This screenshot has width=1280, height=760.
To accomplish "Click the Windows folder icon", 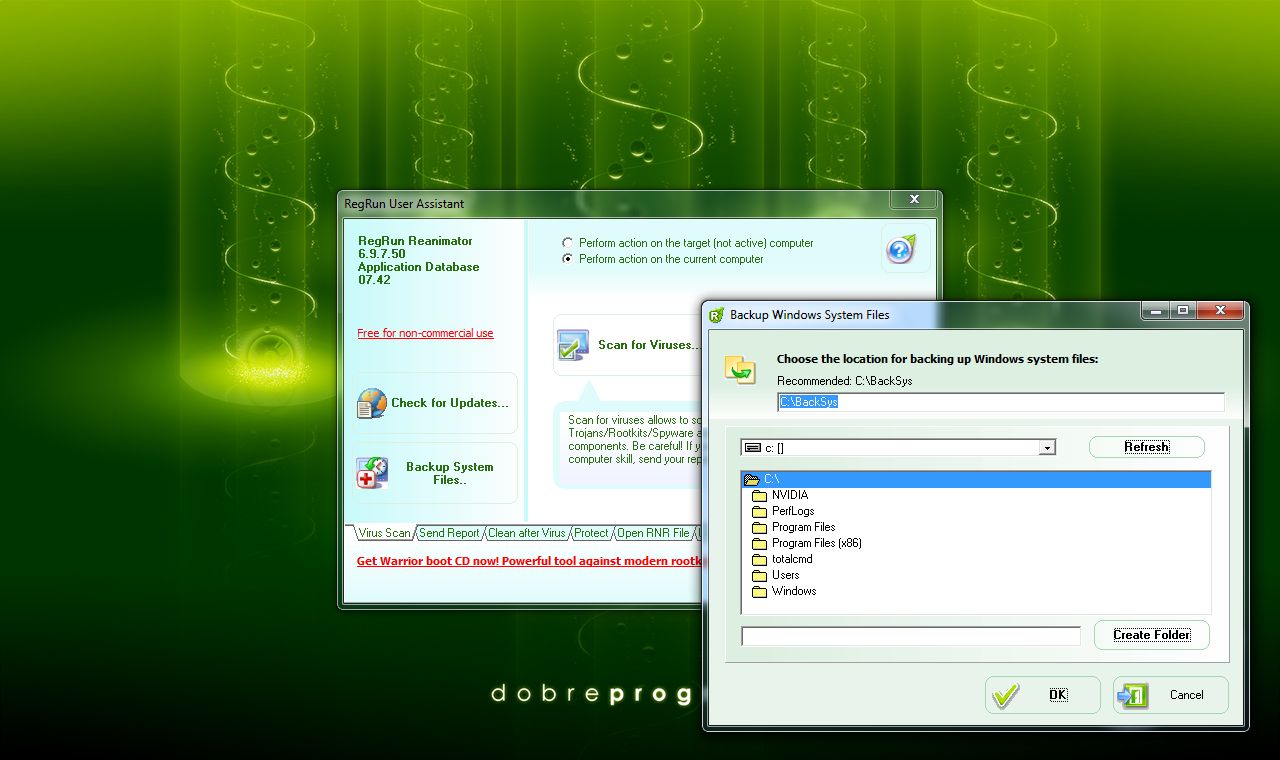I will tap(759, 591).
